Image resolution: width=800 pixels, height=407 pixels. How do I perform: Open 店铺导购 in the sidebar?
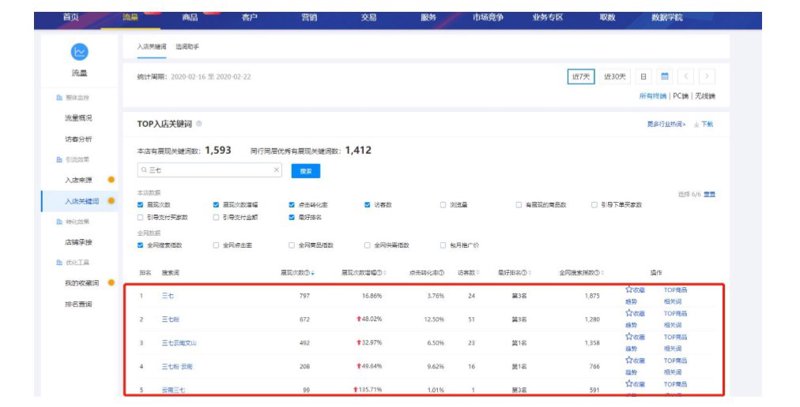pos(79,242)
